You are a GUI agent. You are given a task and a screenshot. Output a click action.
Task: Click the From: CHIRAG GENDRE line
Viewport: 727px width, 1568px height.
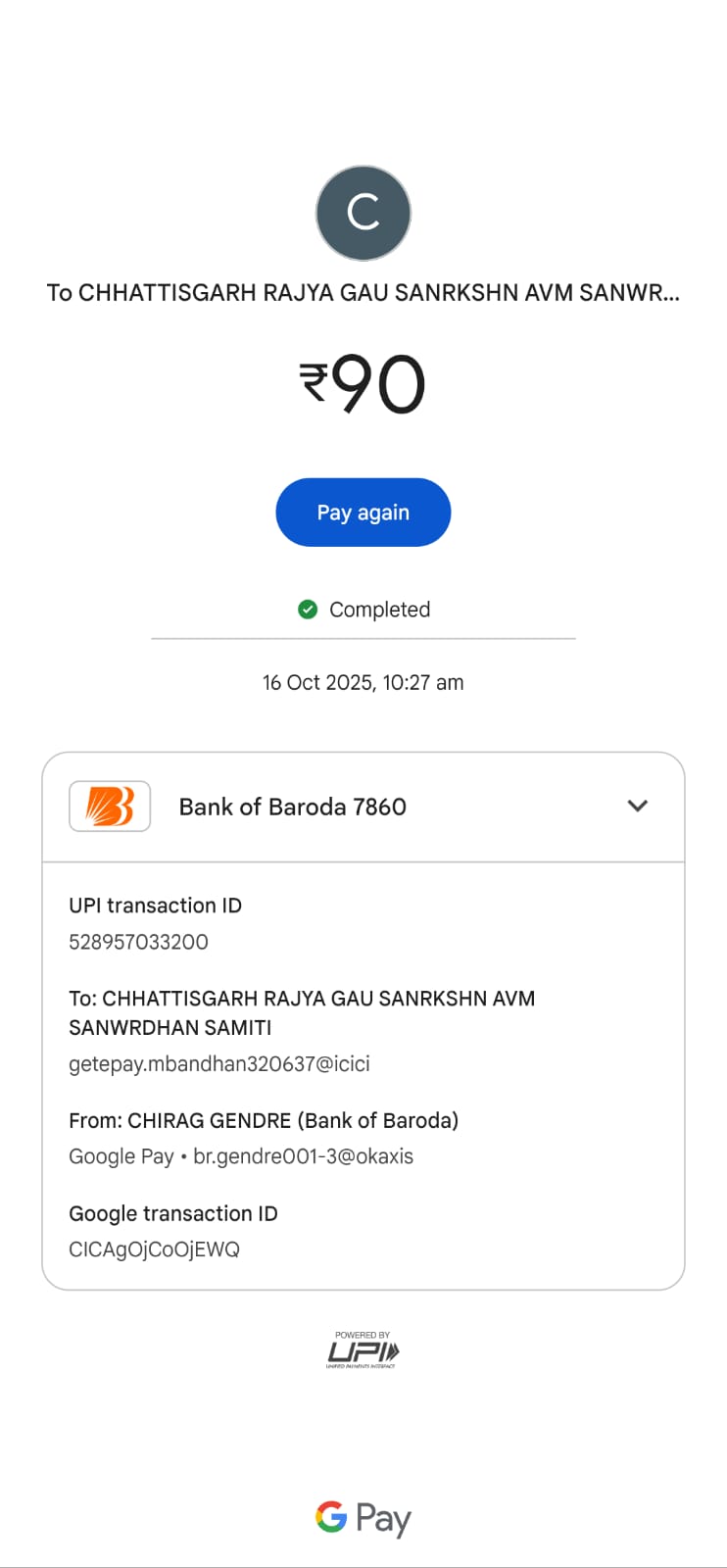(x=264, y=1120)
